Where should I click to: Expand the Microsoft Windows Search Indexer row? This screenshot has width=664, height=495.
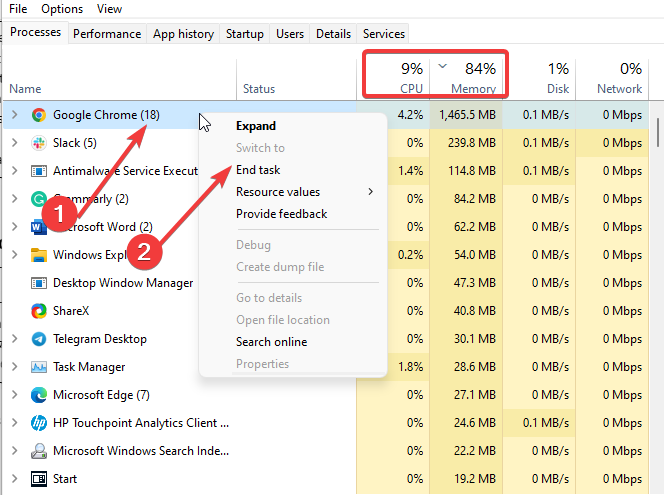(14, 451)
